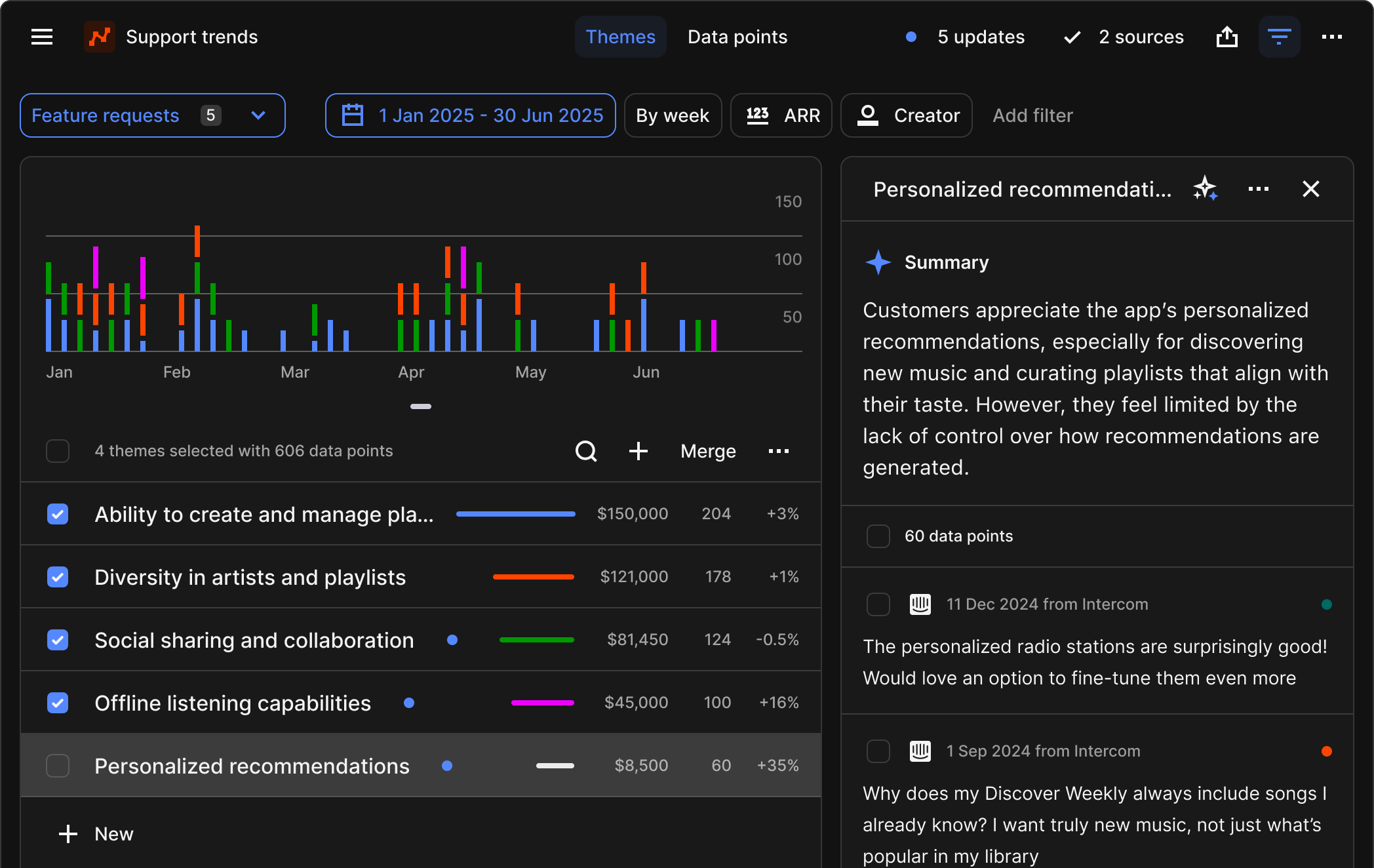
Task: Check the Personalized recommendations theme checkbox
Action: pyautogui.click(x=58, y=766)
